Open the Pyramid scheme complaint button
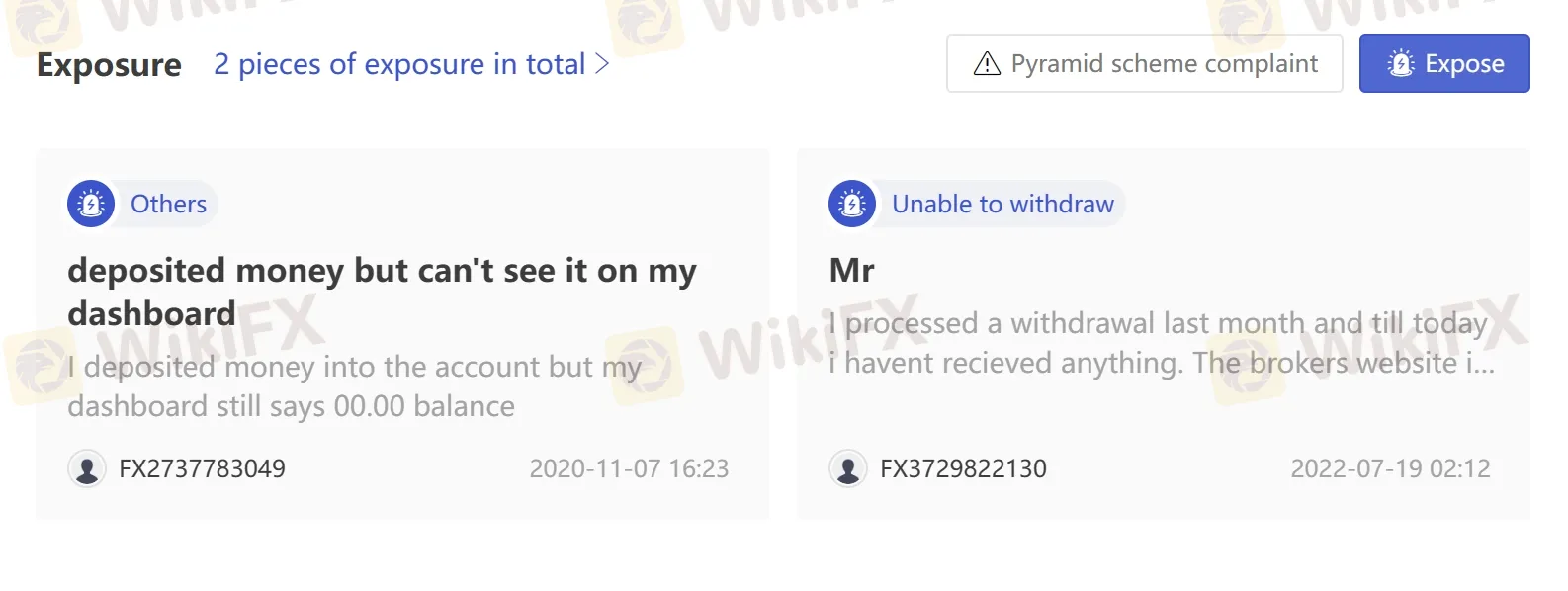Screen dimensions: 1568x591 (1144, 64)
